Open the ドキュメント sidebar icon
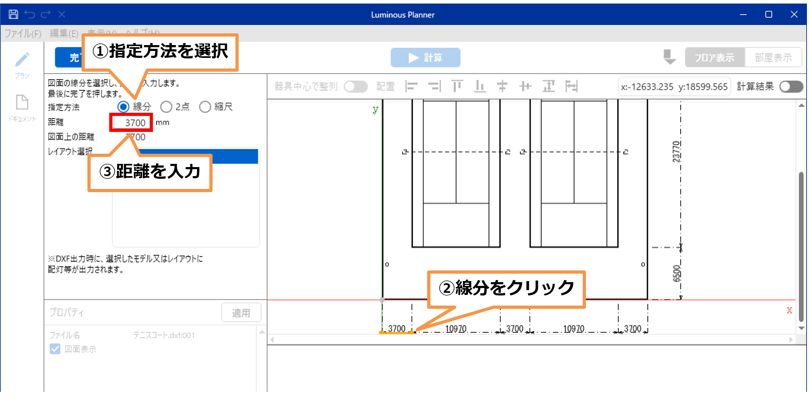Screen dimensions: 809x401 22,106
